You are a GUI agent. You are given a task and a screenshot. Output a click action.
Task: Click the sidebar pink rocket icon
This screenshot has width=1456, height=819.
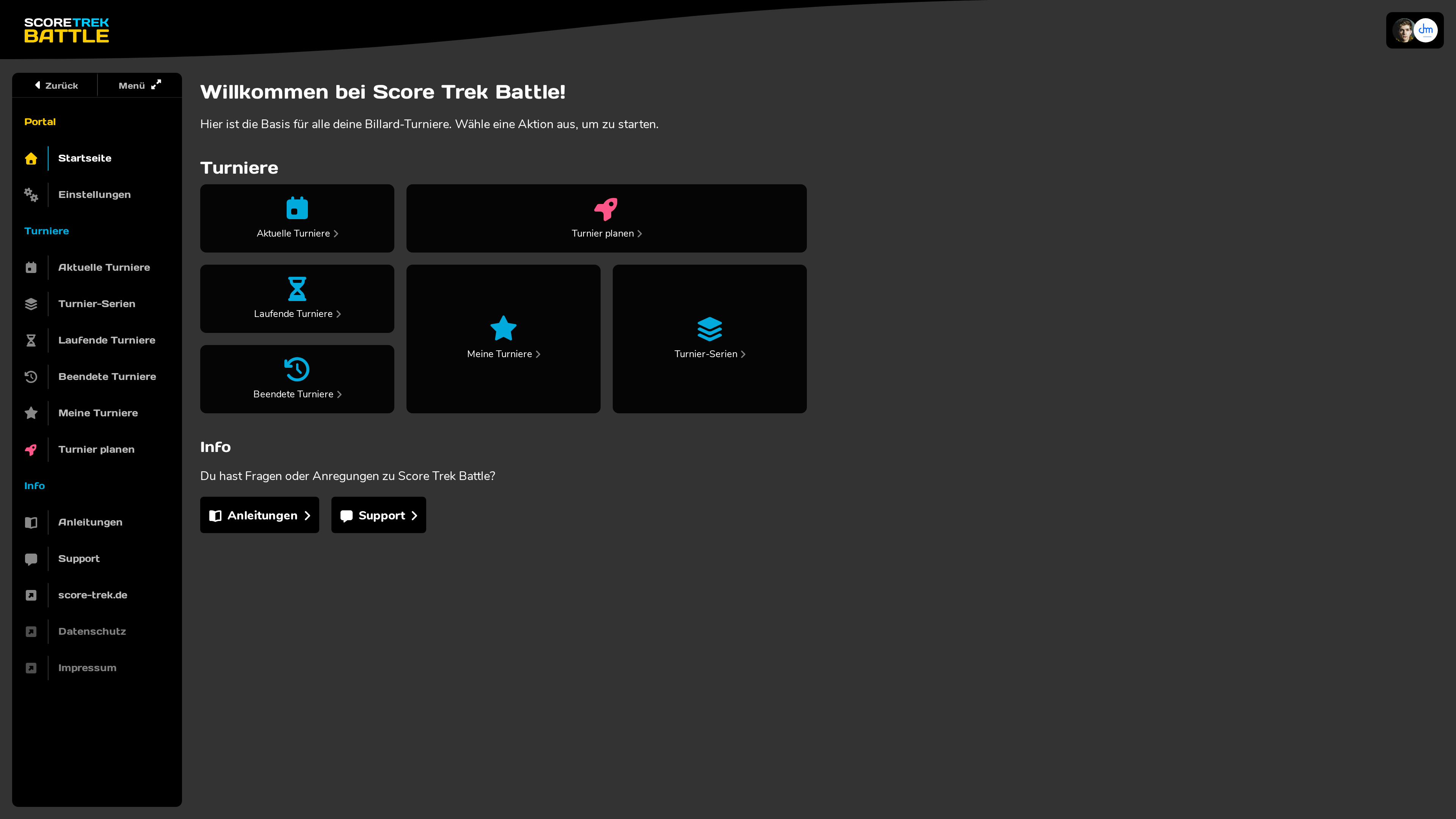(x=31, y=450)
